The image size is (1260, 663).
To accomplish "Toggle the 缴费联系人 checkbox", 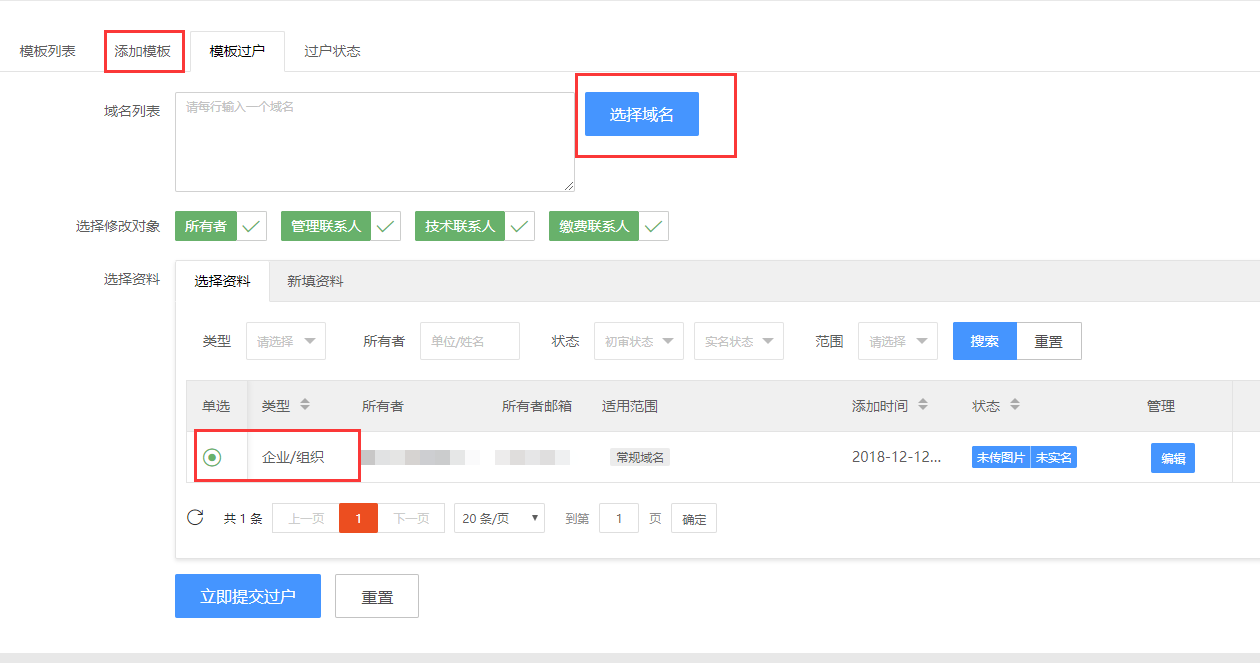I will tap(653, 226).
